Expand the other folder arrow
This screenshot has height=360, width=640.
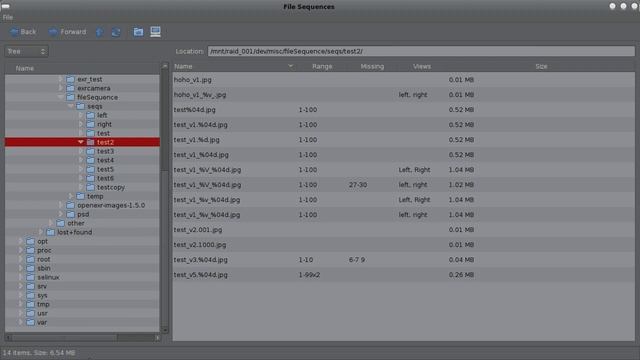pos(51,223)
